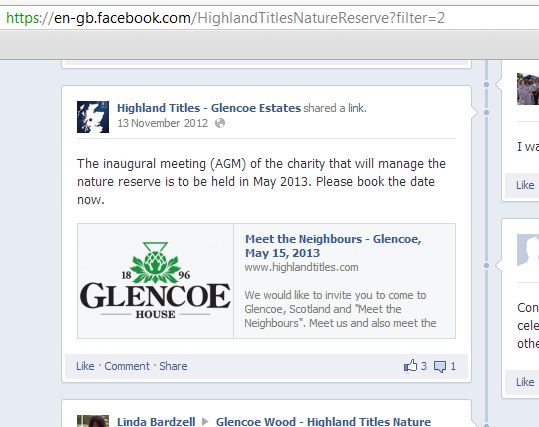This screenshot has height=427, width=539.
Task: Click the comment bubble count icon
Action: click(x=440, y=366)
